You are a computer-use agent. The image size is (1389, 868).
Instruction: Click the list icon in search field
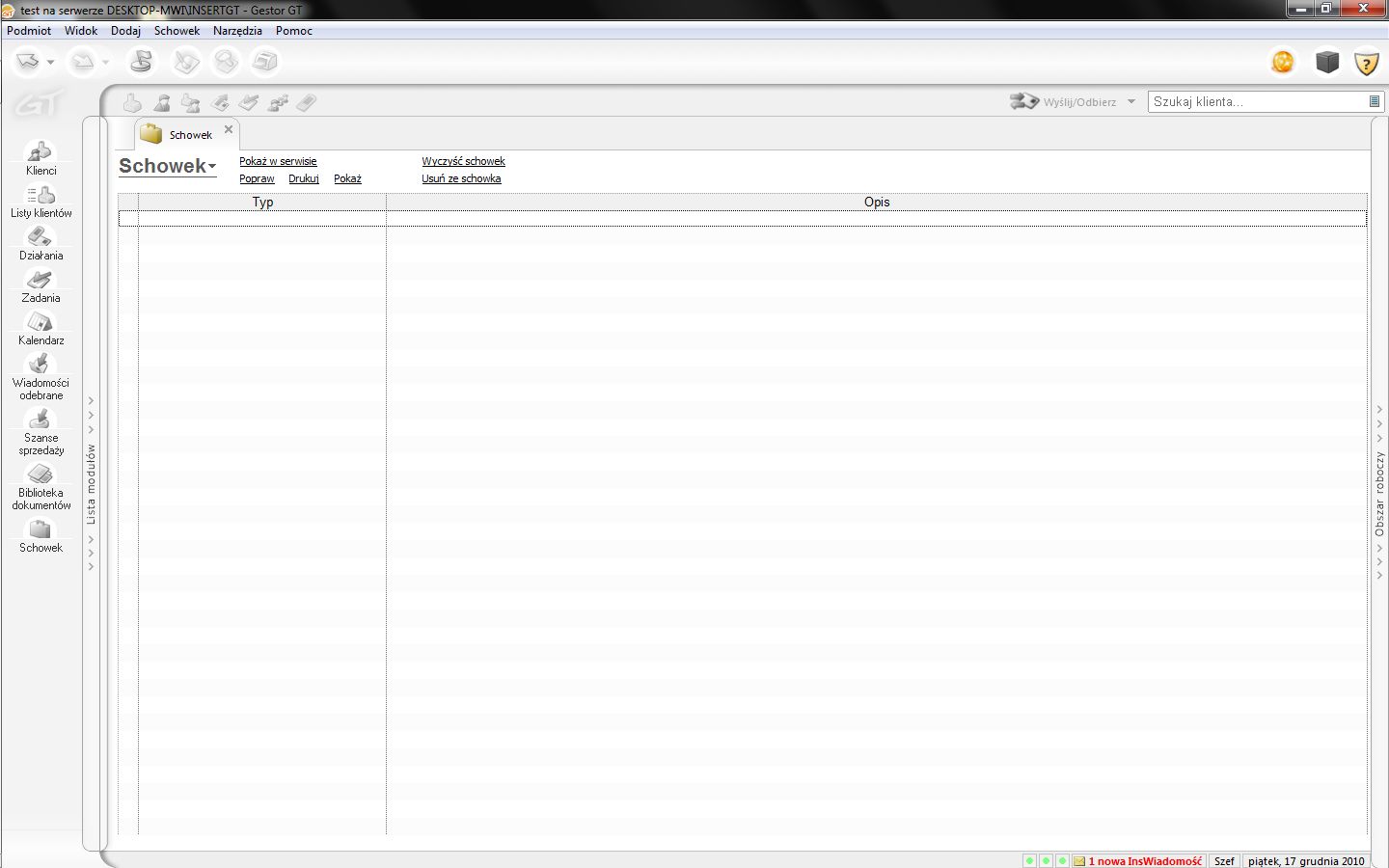click(x=1375, y=101)
